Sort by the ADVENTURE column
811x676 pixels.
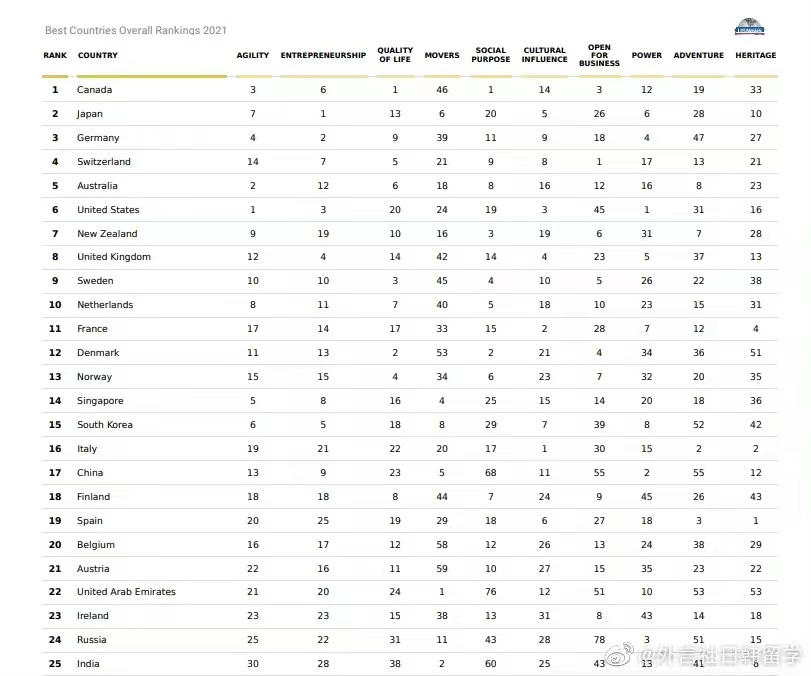point(699,55)
